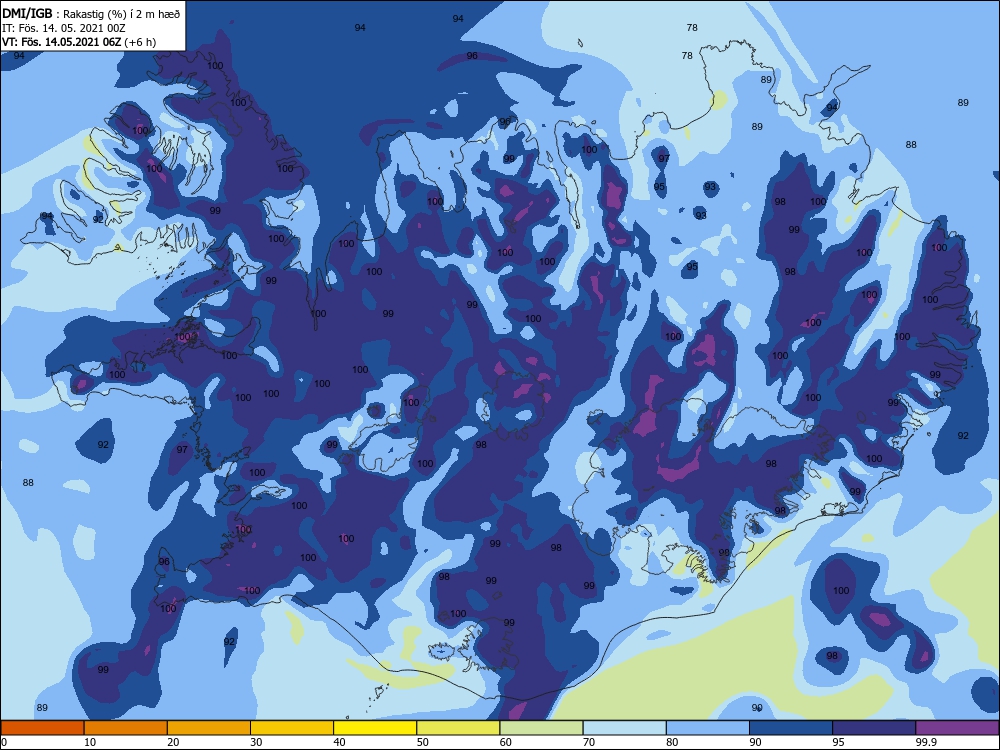Click the '99.9' tick label on the legend
This screenshot has width=1000, height=750.
926,742
